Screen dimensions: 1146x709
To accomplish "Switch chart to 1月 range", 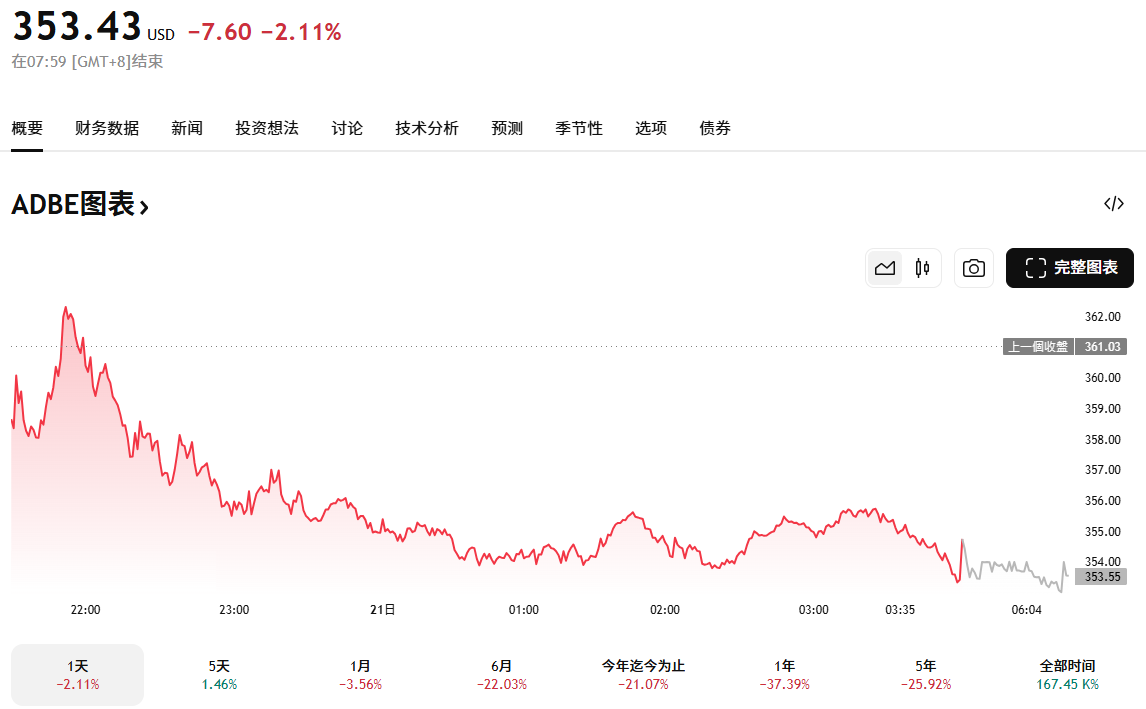I will pyautogui.click(x=360, y=675).
